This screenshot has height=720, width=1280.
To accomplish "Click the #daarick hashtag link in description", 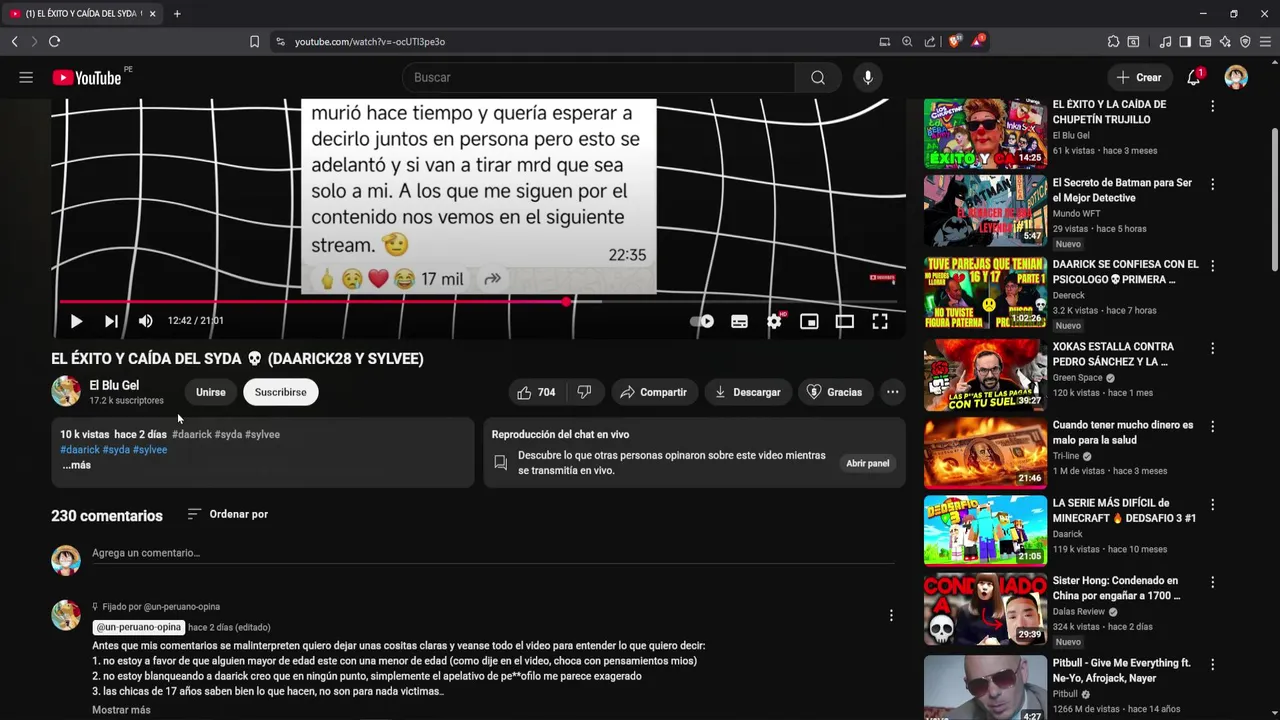I will coord(79,450).
